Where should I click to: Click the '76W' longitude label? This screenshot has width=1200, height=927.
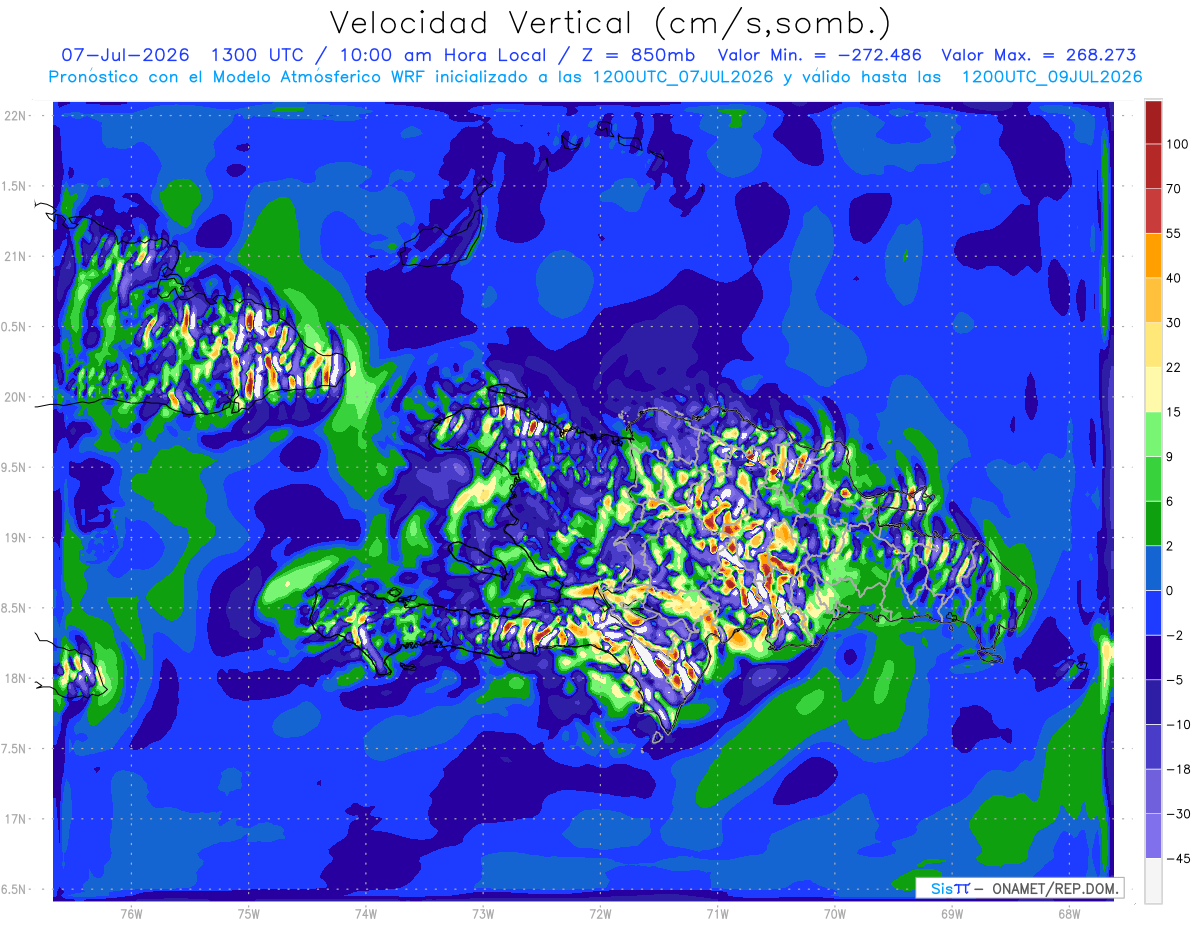(131, 914)
